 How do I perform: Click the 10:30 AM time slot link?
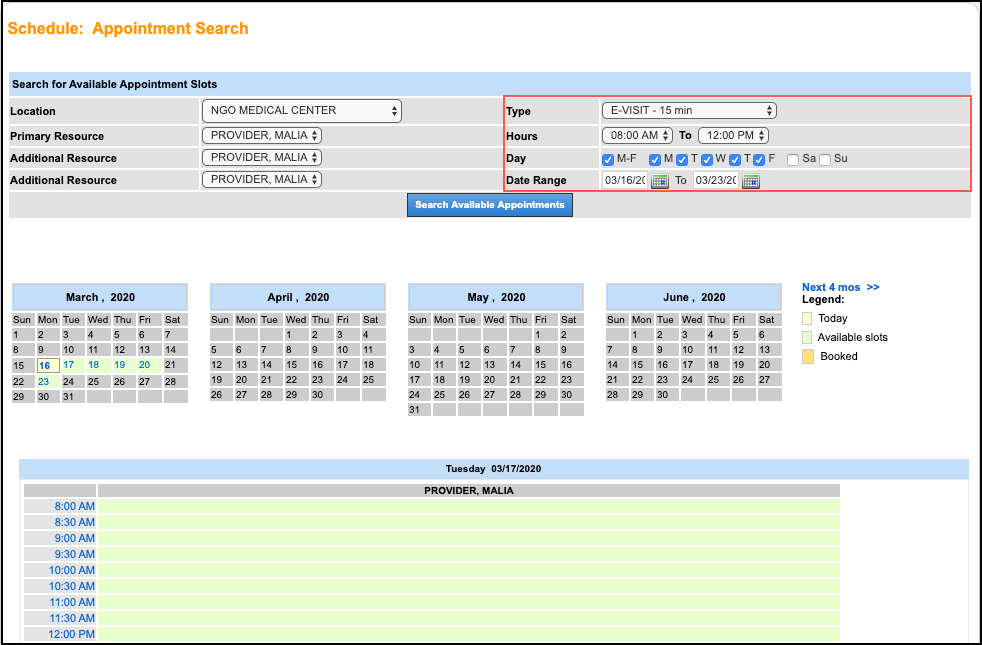71,586
